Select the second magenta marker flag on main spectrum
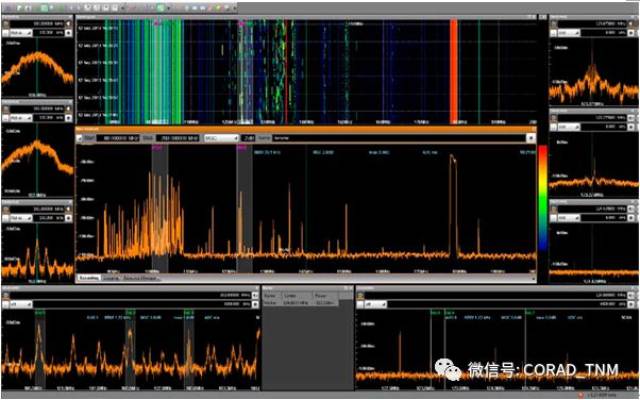 (x=242, y=148)
